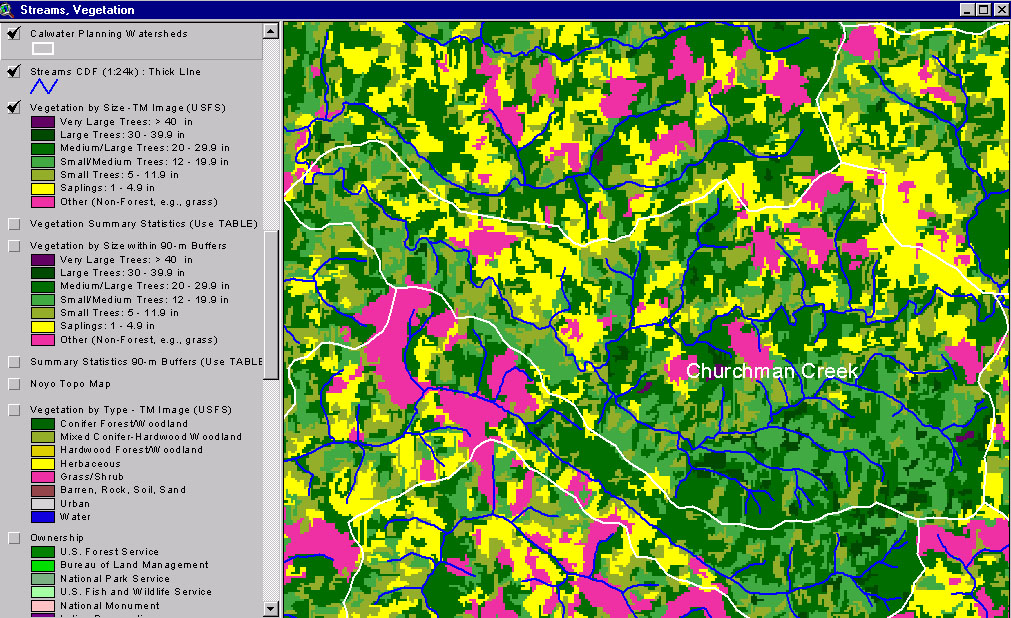Click the 'Bureau of Land Management' legend label

click(134, 565)
